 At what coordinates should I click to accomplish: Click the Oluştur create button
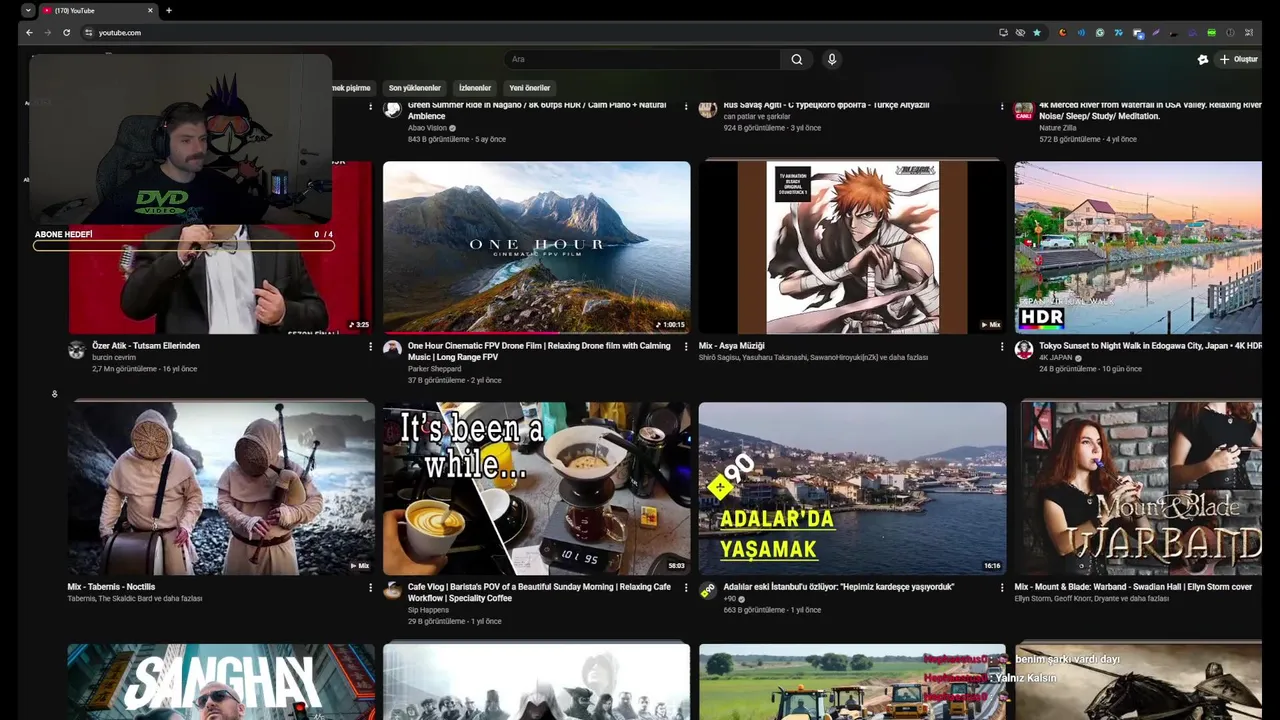(x=1238, y=60)
